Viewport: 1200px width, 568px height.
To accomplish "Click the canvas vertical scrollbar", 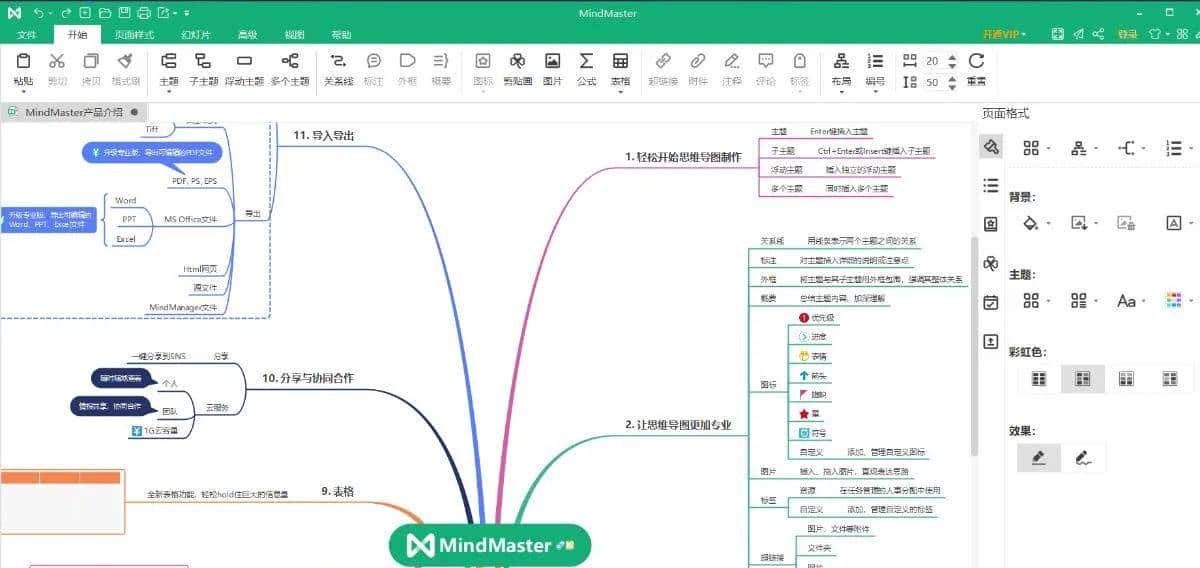I will click(x=975, y=345).
